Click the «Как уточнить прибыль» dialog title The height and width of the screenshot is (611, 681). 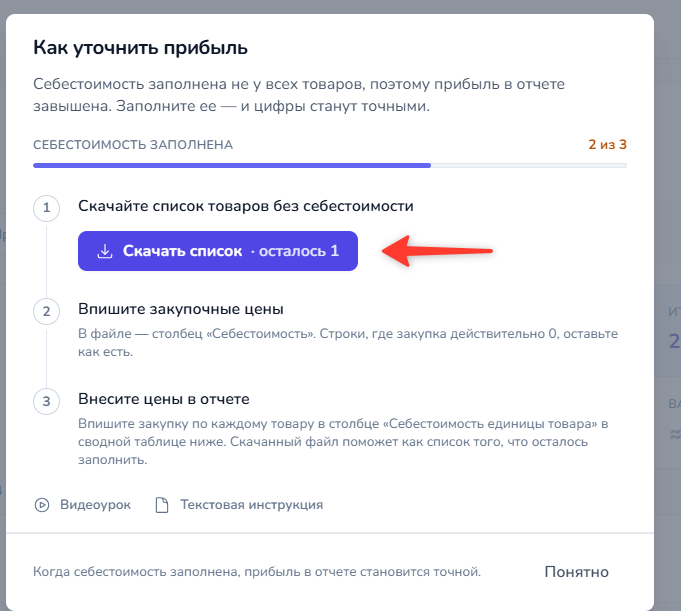140,48
